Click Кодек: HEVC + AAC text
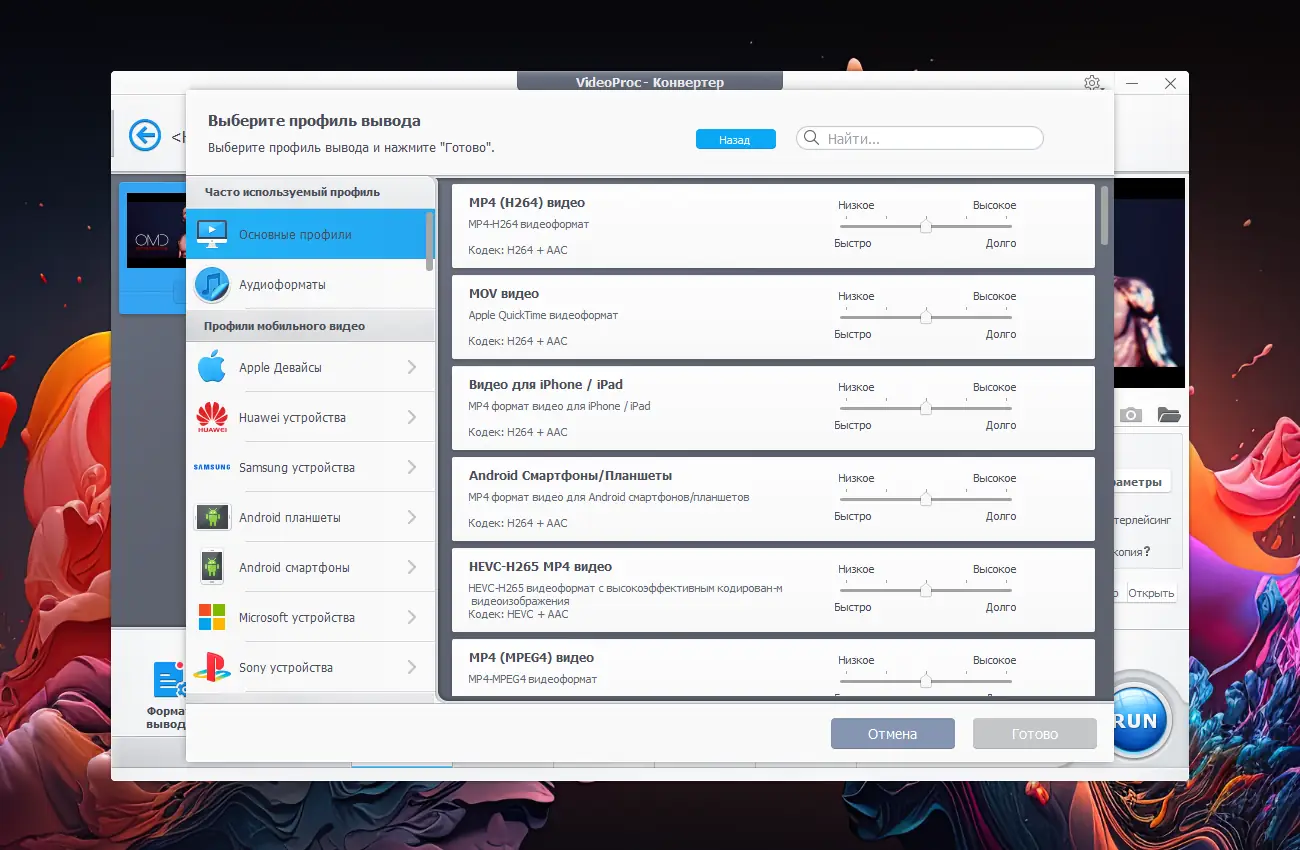This screenshot has height=850, width=1300. pyautogui.click(x=518, y=614)
